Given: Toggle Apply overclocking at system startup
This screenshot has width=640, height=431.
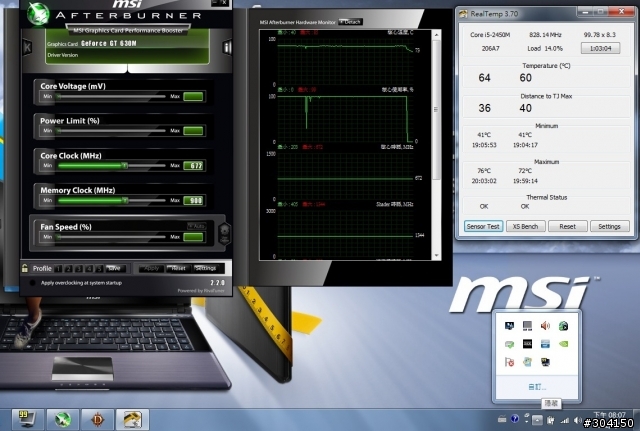Looking at the screenshot, I should 32,283.
